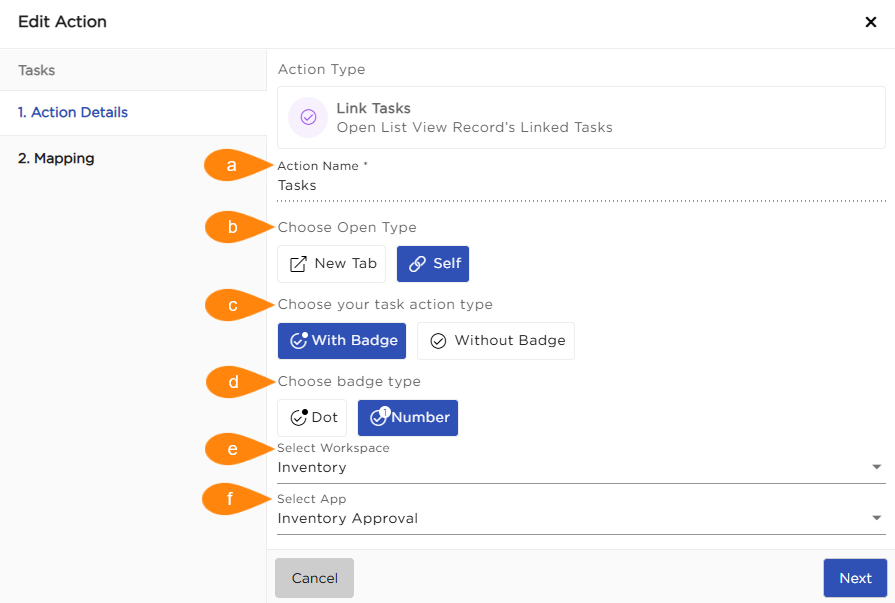Click the Tasks header in sidebar
This screenshot has width=895, height=603.
pos(37,71)
